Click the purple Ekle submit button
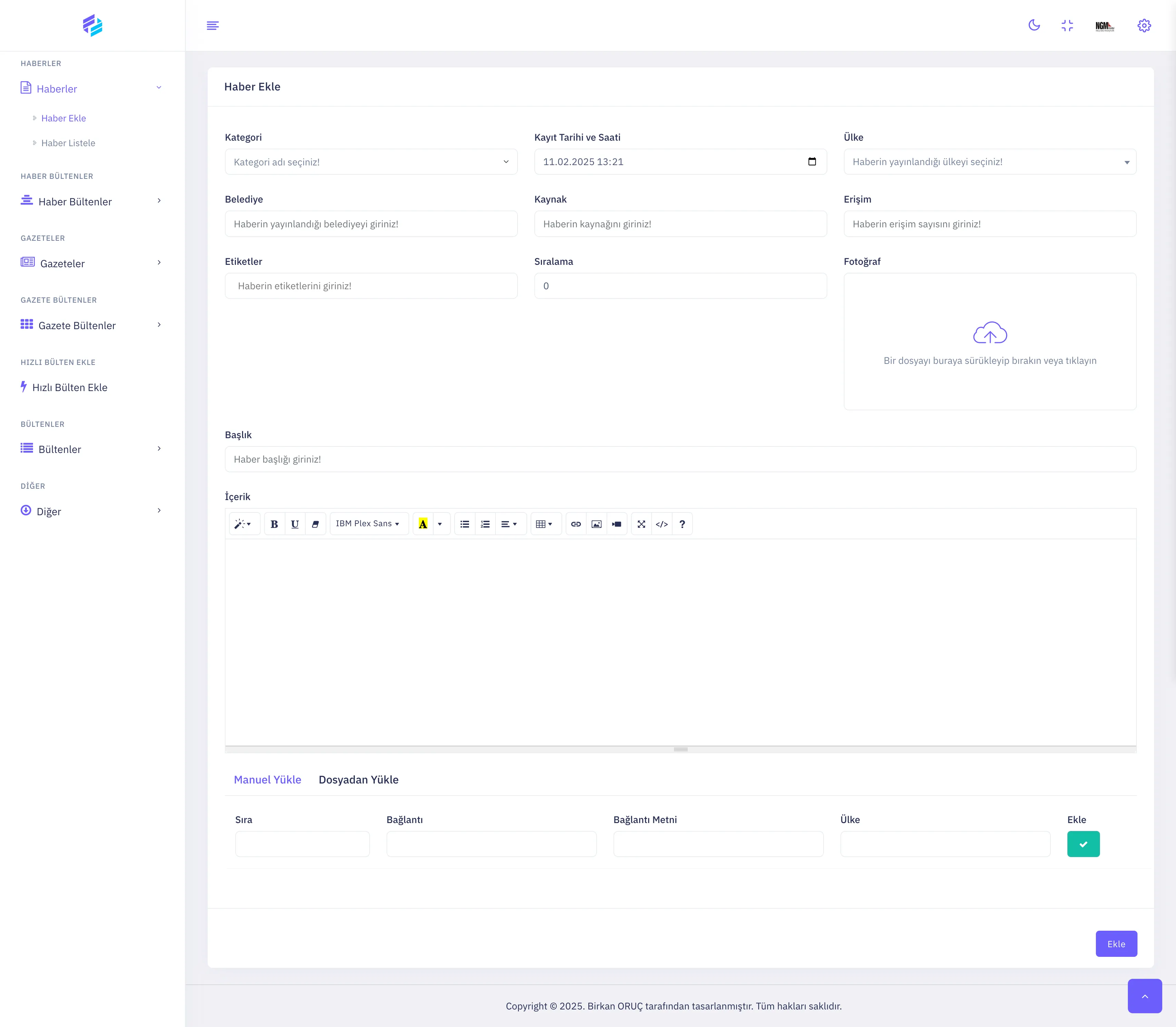Viewport: 1176px width, 1027px height. point(1116,944)
